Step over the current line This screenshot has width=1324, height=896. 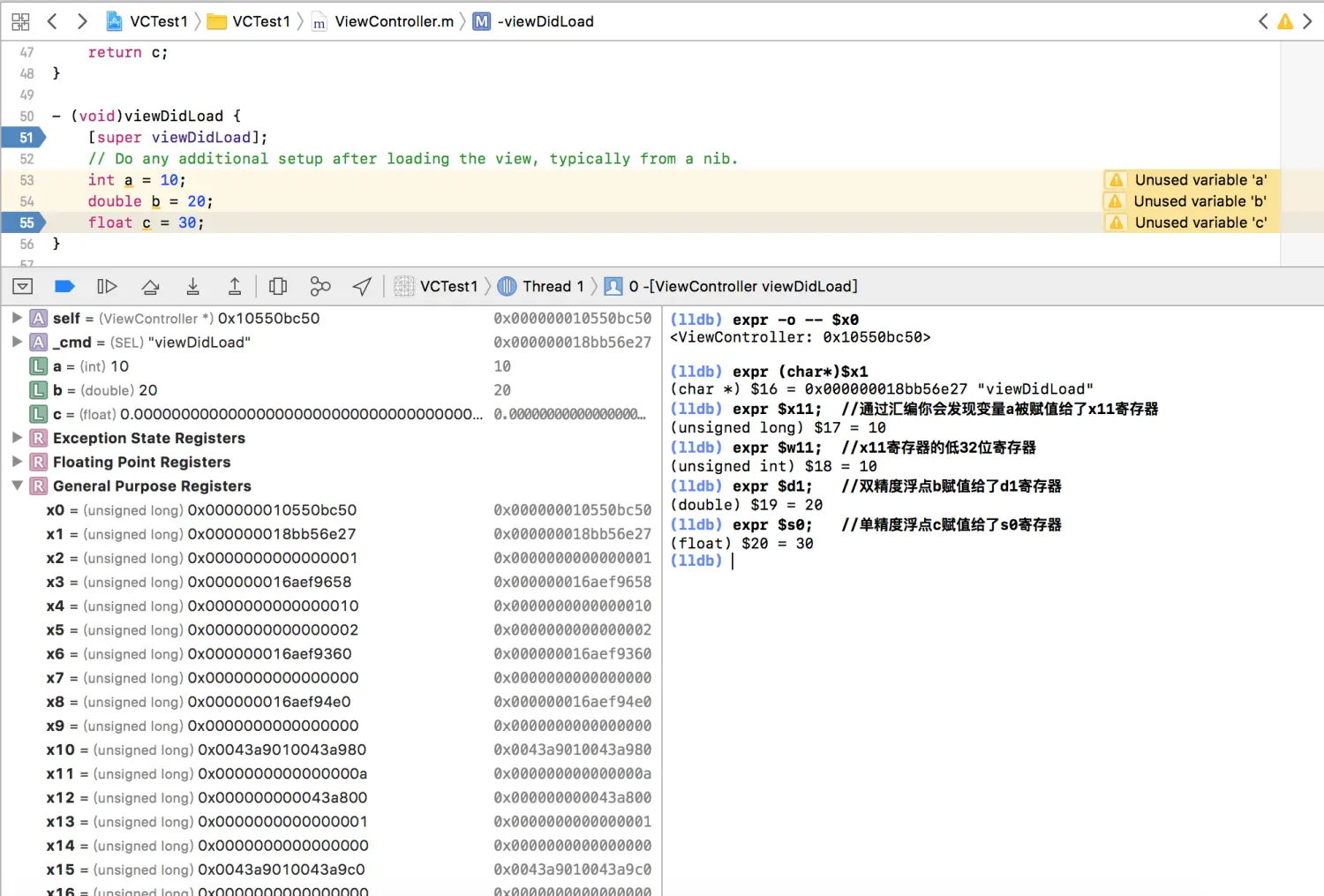(x=151, y=286)
